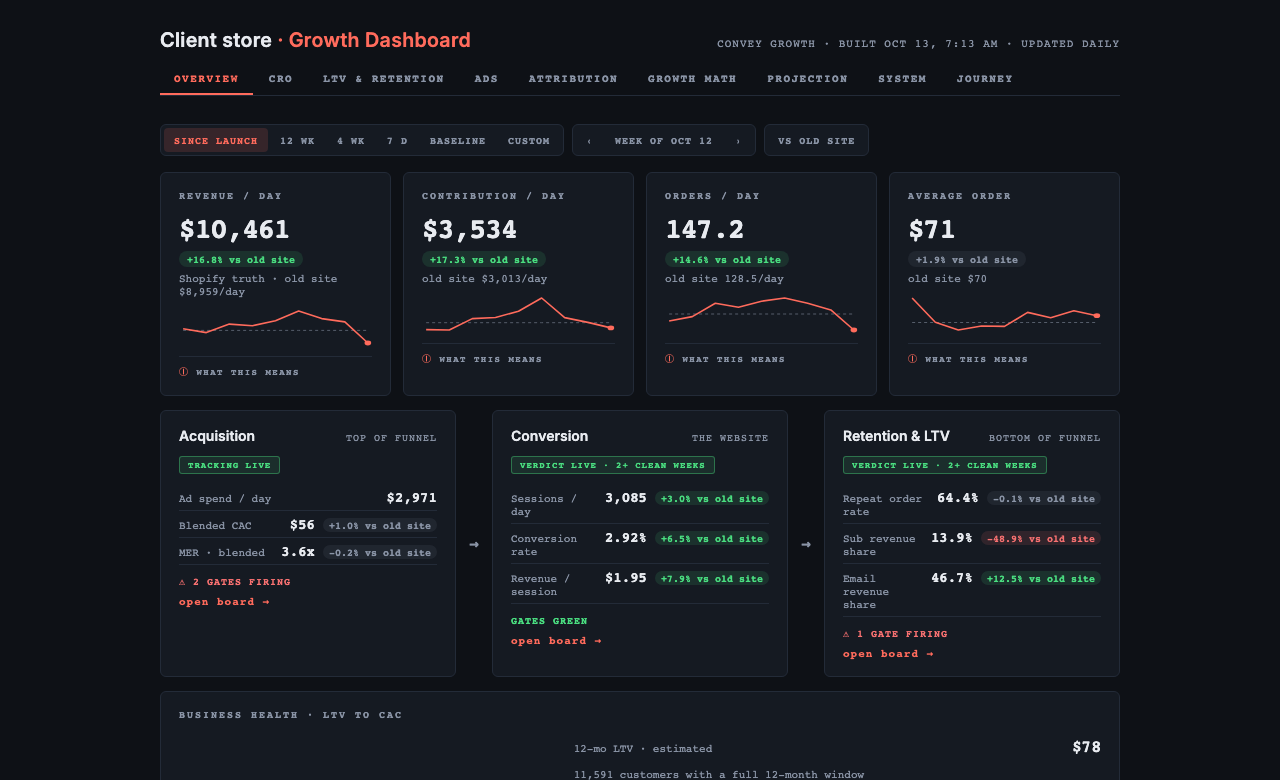Viewport: 1280px width, 780px height.
Task: Click the 1 Gate Firing warning
Action: point(895,634)
